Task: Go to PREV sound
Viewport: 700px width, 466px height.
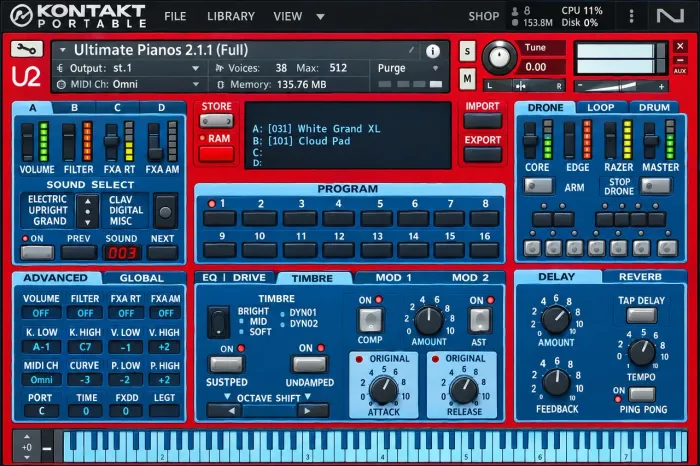Action: (79, 253)
